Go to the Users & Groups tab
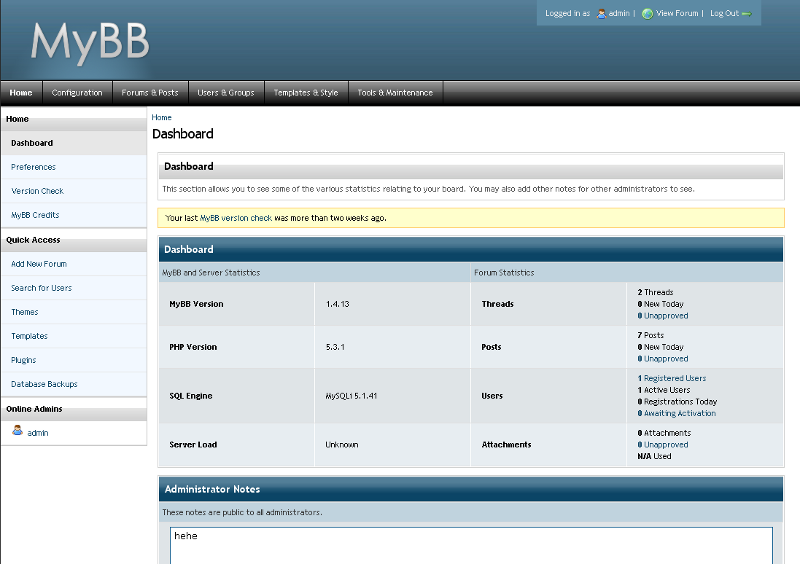The width and height of the screenshot is (800, 564). (x=226, y=93)
